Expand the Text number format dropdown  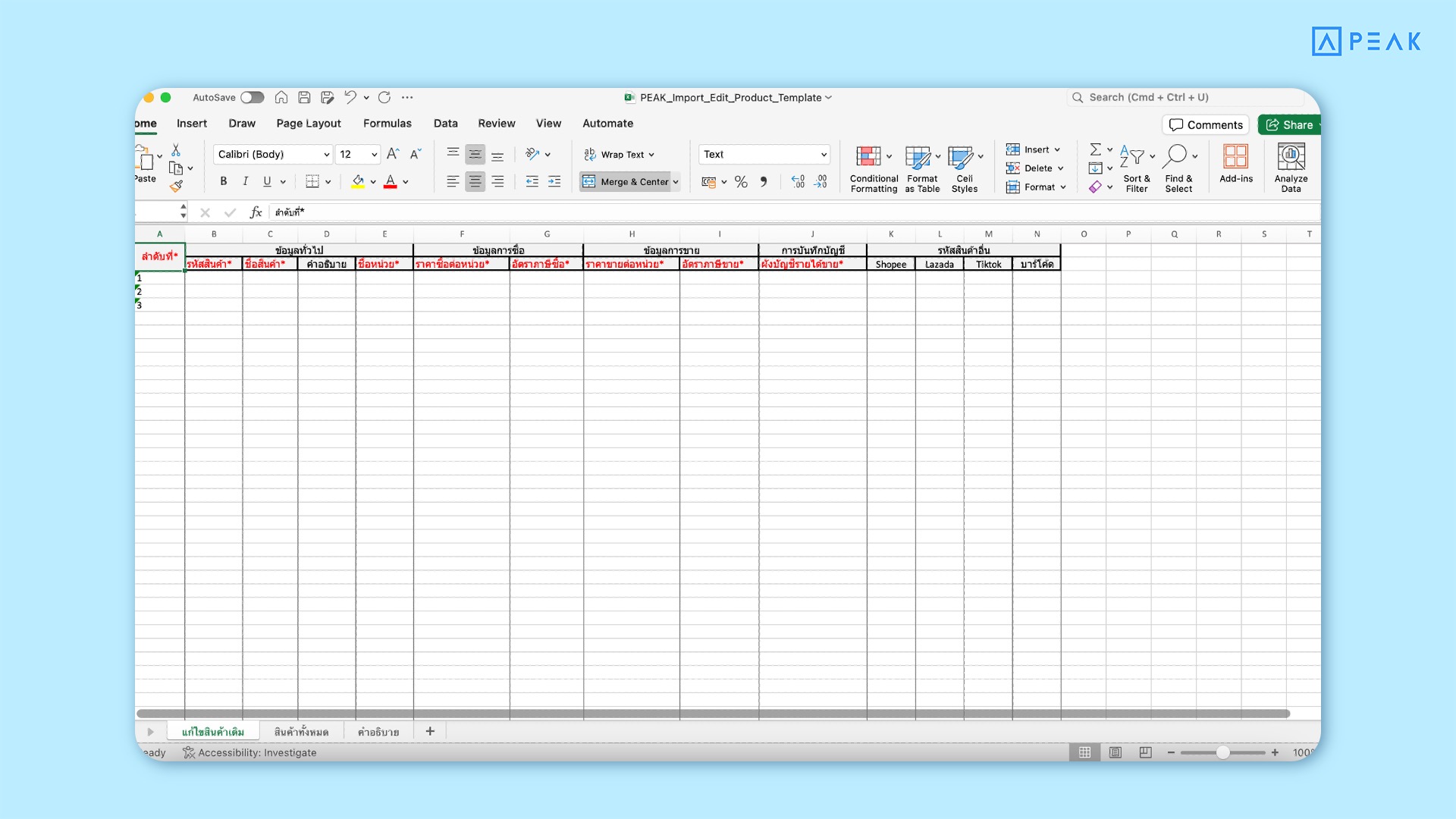click(824, 155)
